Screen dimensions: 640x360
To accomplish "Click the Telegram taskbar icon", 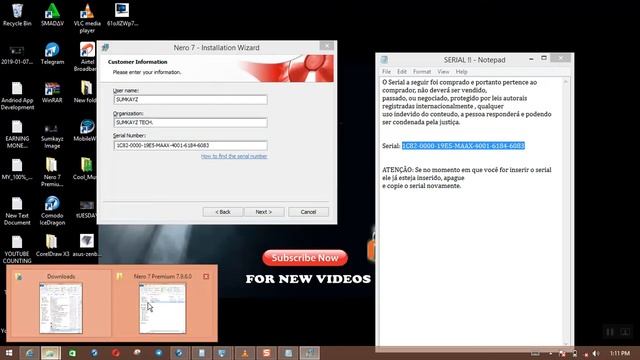I will pos(158,353).
